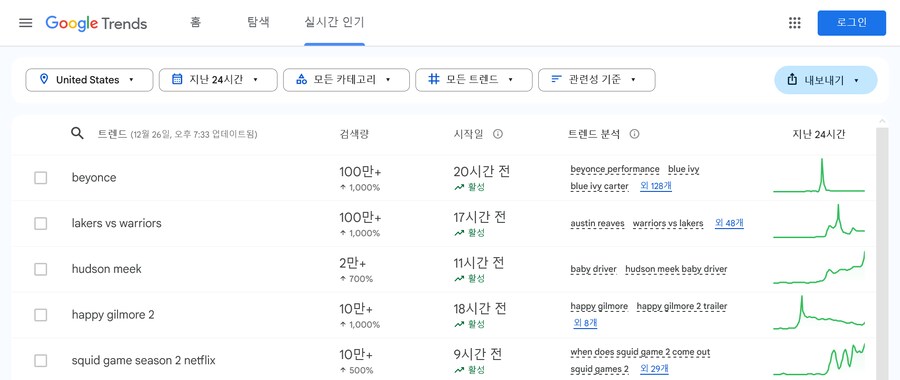
Task: Click squid game season 2 netflix trend name
Action: [x=143, y=360]
